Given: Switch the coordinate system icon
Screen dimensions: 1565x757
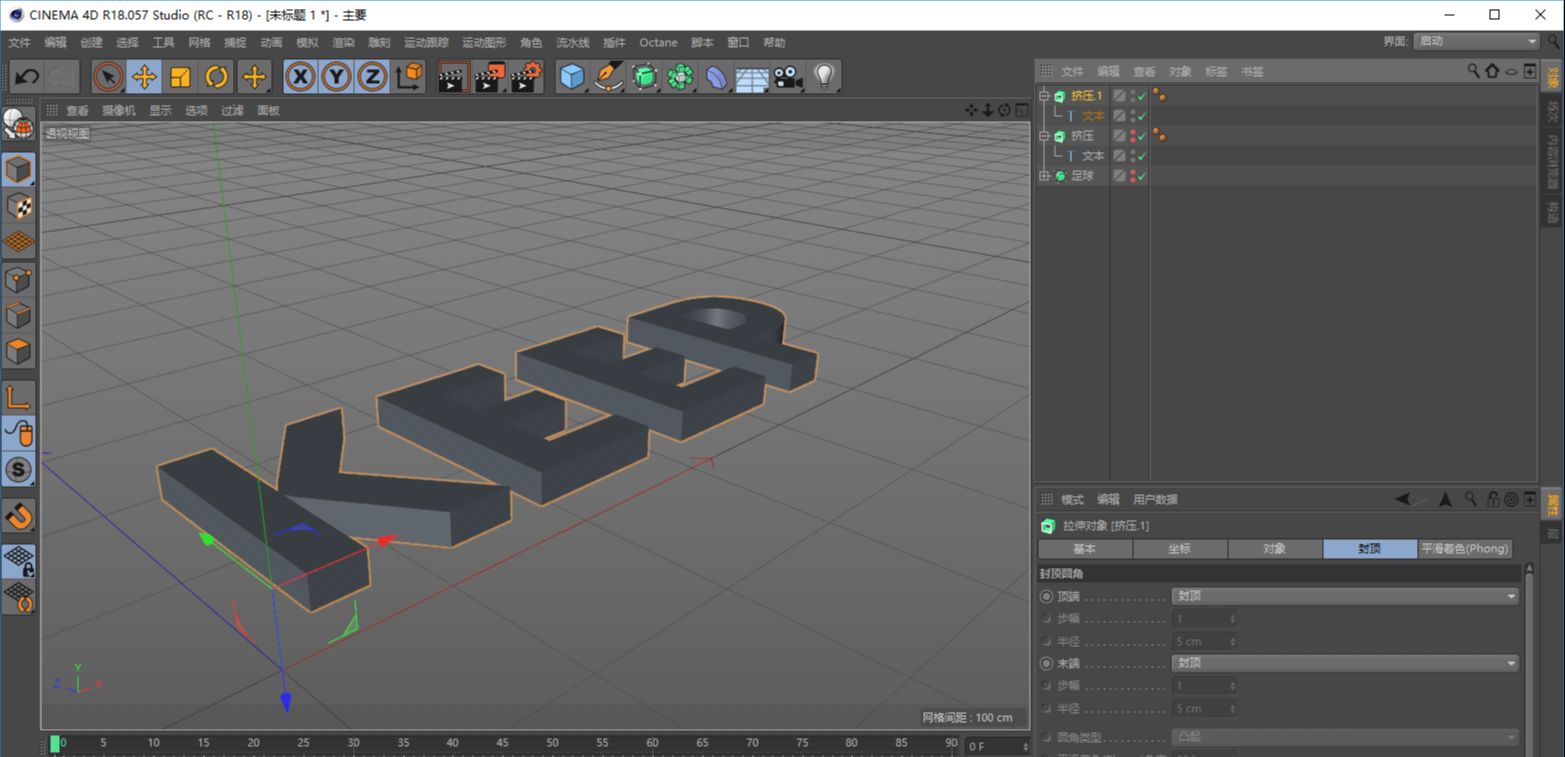Looking at the screenshot, I should click(409, 77).
